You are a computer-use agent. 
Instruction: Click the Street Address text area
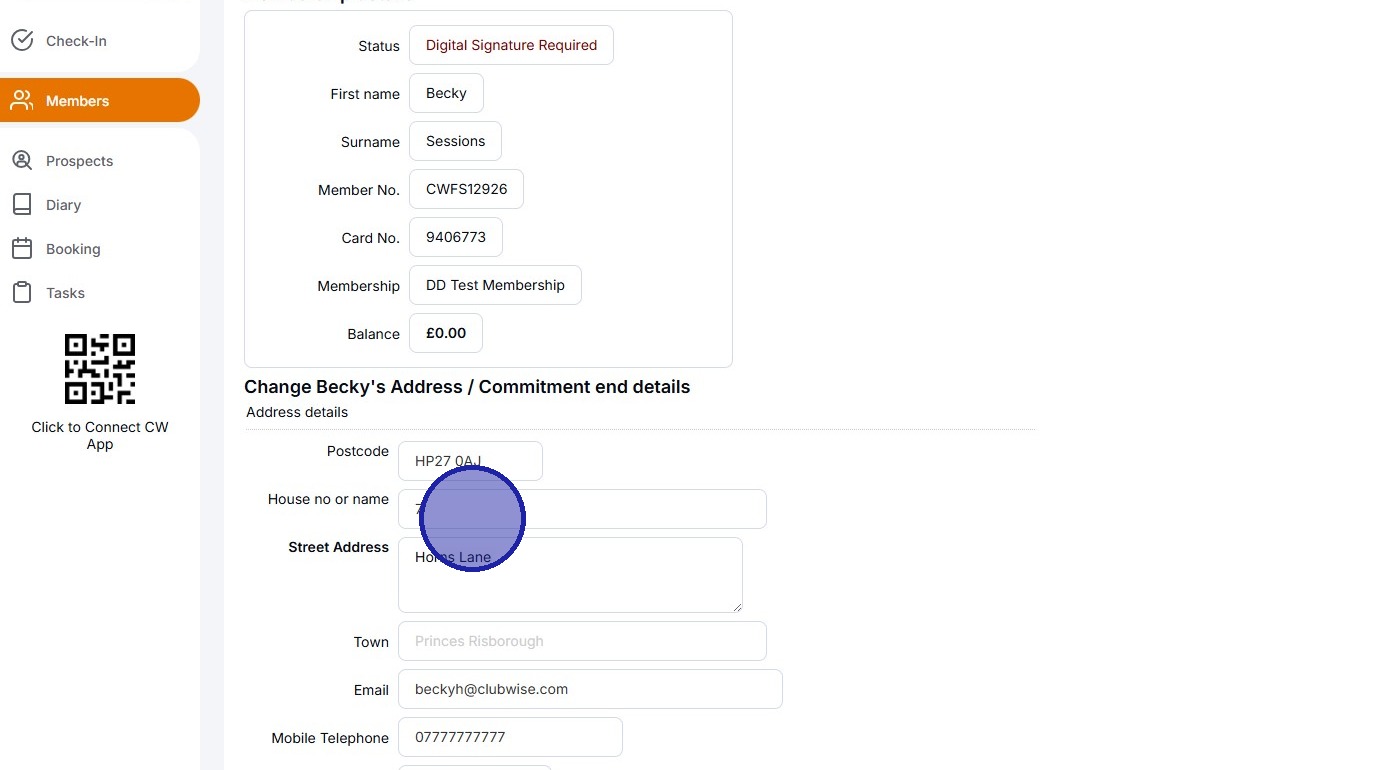tap(570, 575)
